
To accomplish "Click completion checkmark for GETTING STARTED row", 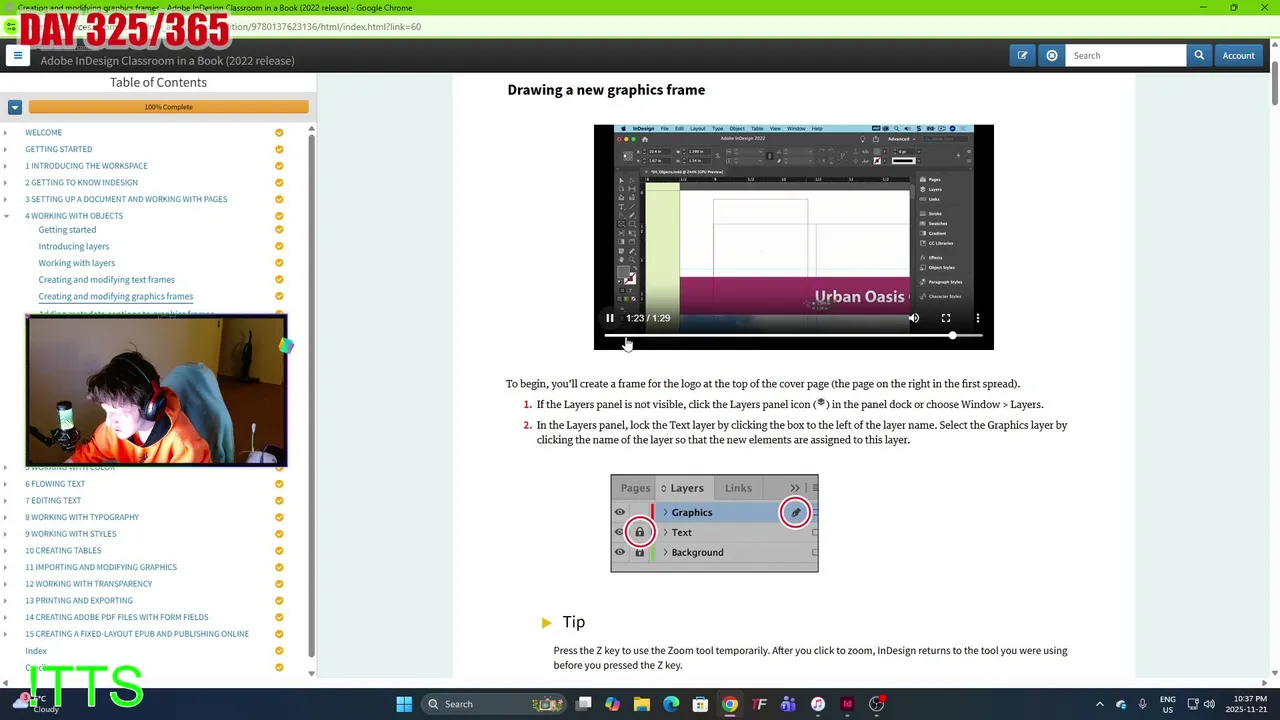I will pos(279,149).
